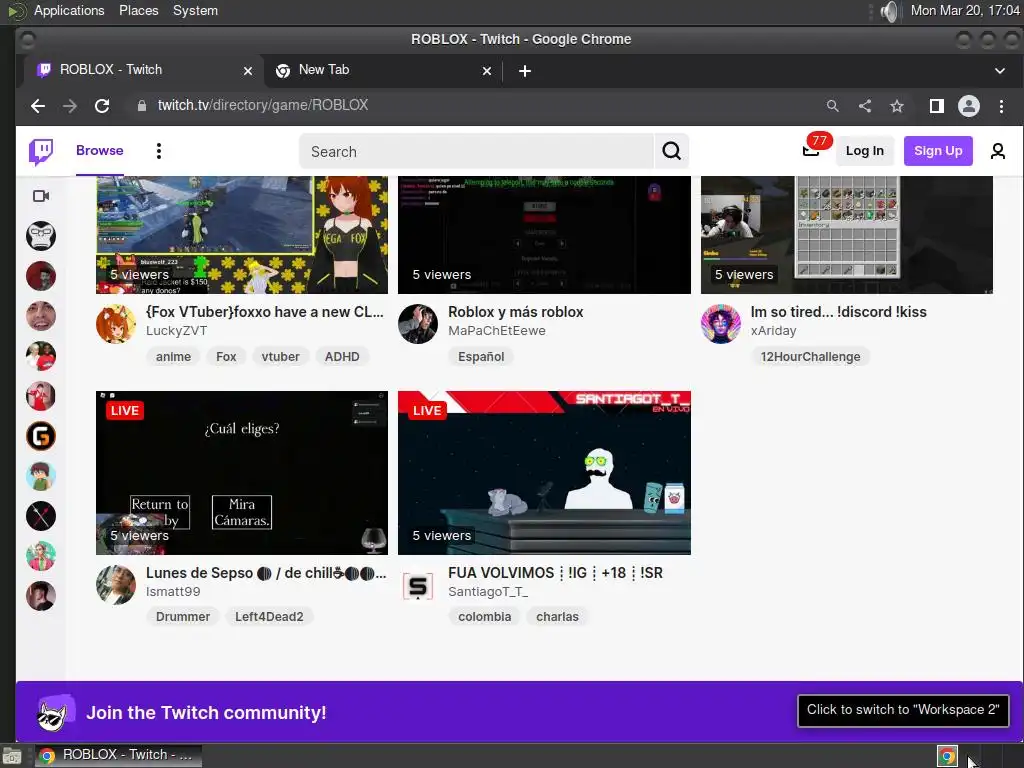This screenshot has width=1024, height=768.
Task: Click LuckyZVT's fox avatar
Action: 116,323
